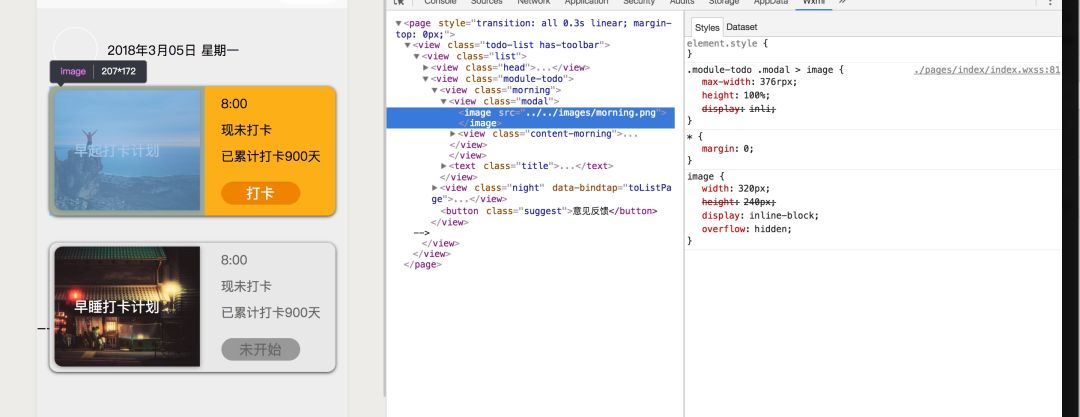Switch to the Dataset tab
Screen dimensions: 1080x417
[x=741, y=27]
